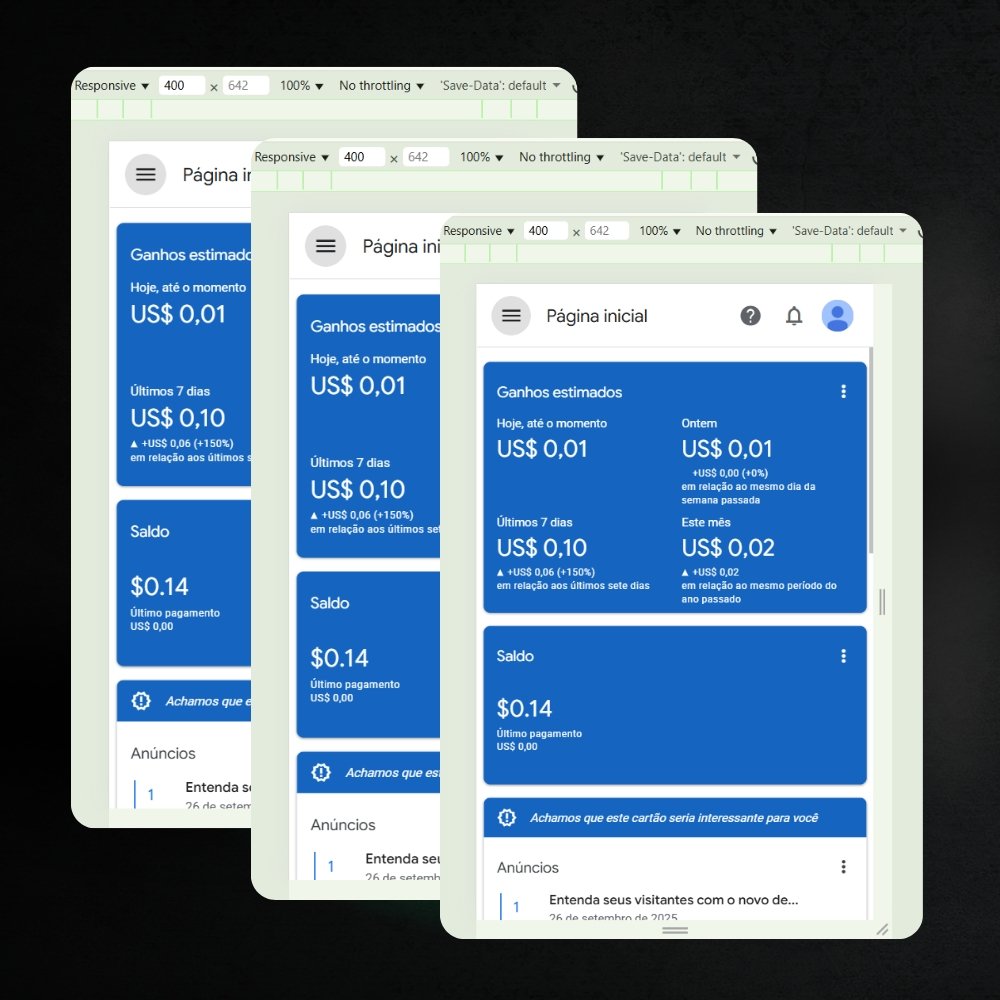1000x1000 pixels.
Task: Click the width field showing 400 in front panel
Action: 545,231
